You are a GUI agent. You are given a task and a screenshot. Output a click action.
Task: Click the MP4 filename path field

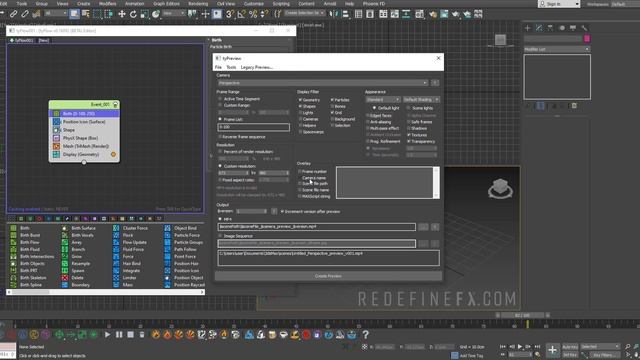coord(317,227)
